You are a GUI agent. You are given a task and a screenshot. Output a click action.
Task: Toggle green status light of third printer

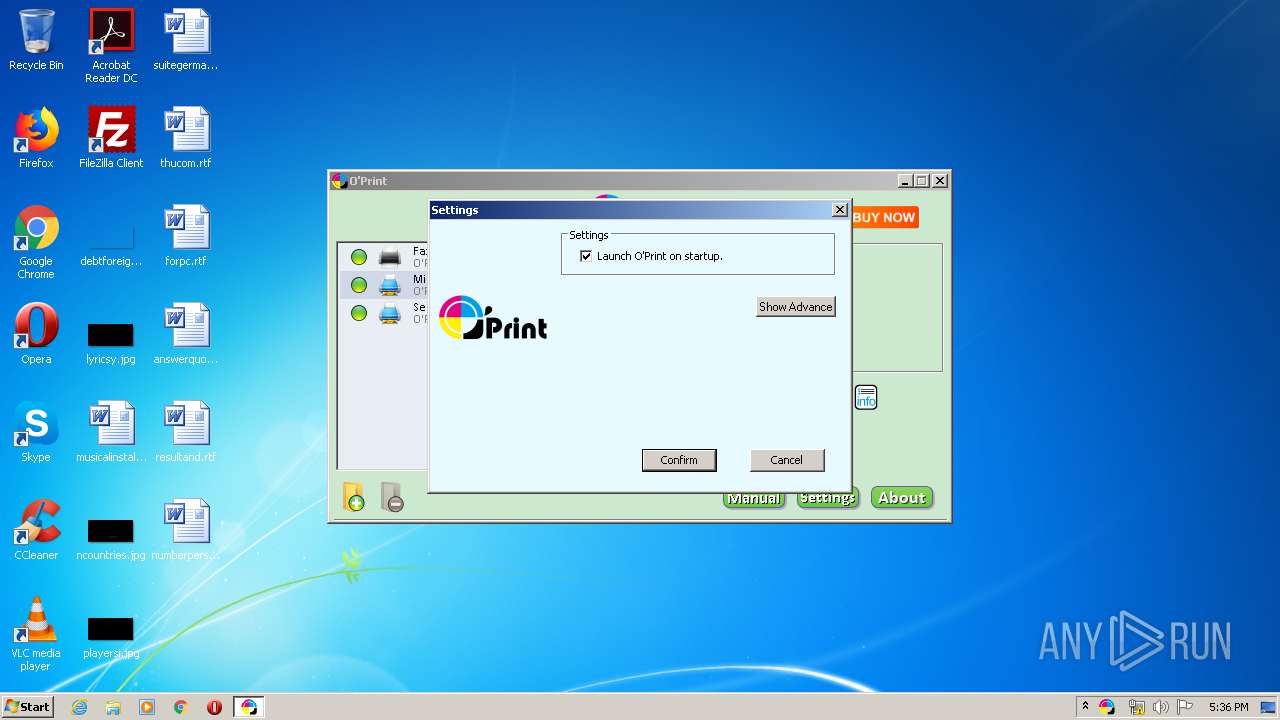[x=359, y=313]
